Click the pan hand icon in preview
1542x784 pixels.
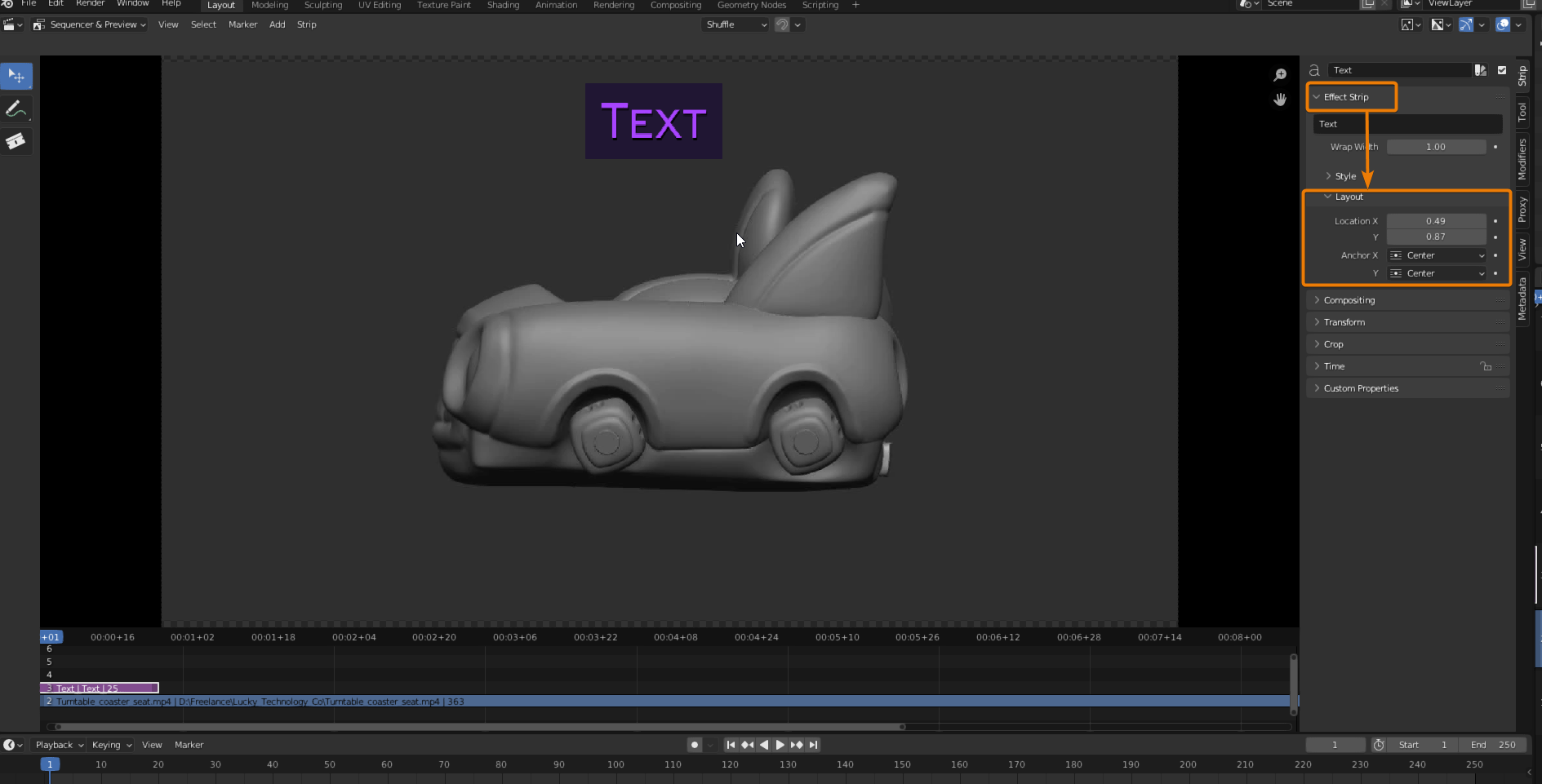(1280, 100)
